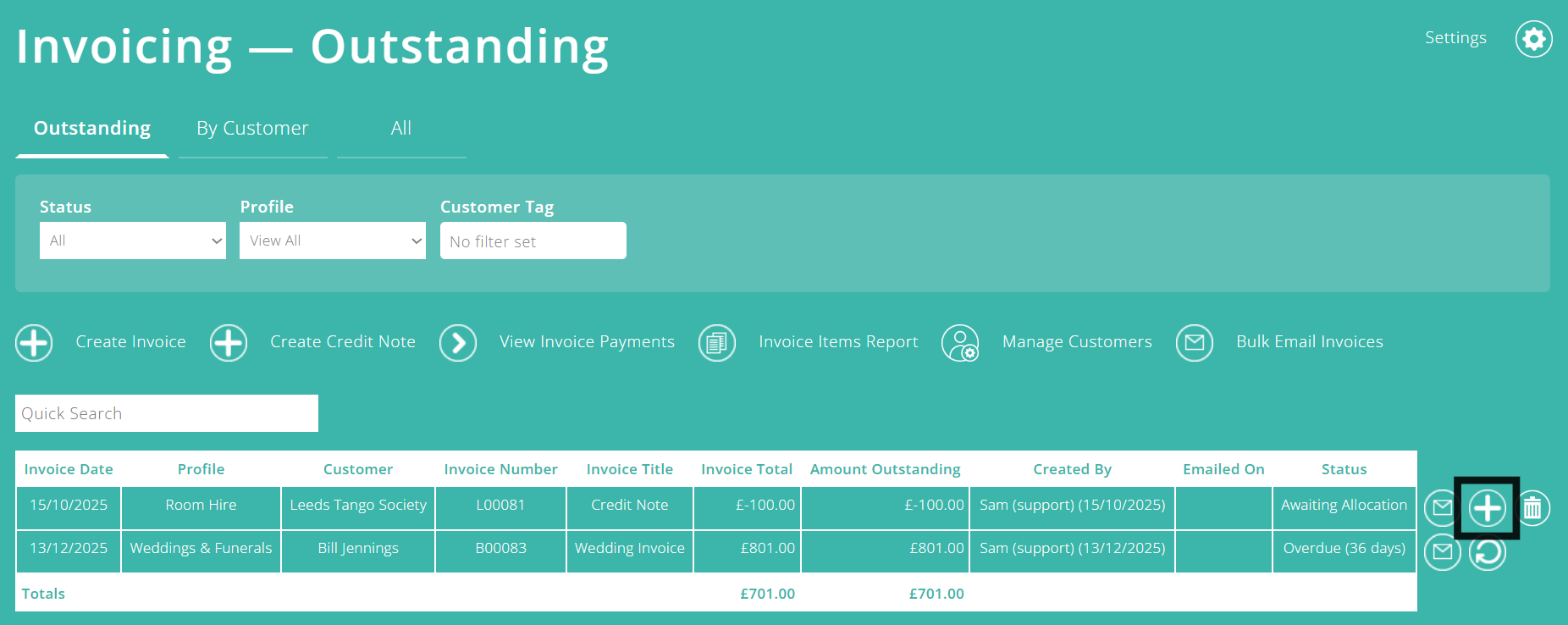The height and width of the screenshot is (625, 1568).
Task: Sort by Invoice Date column header
Action: (69, 469)
